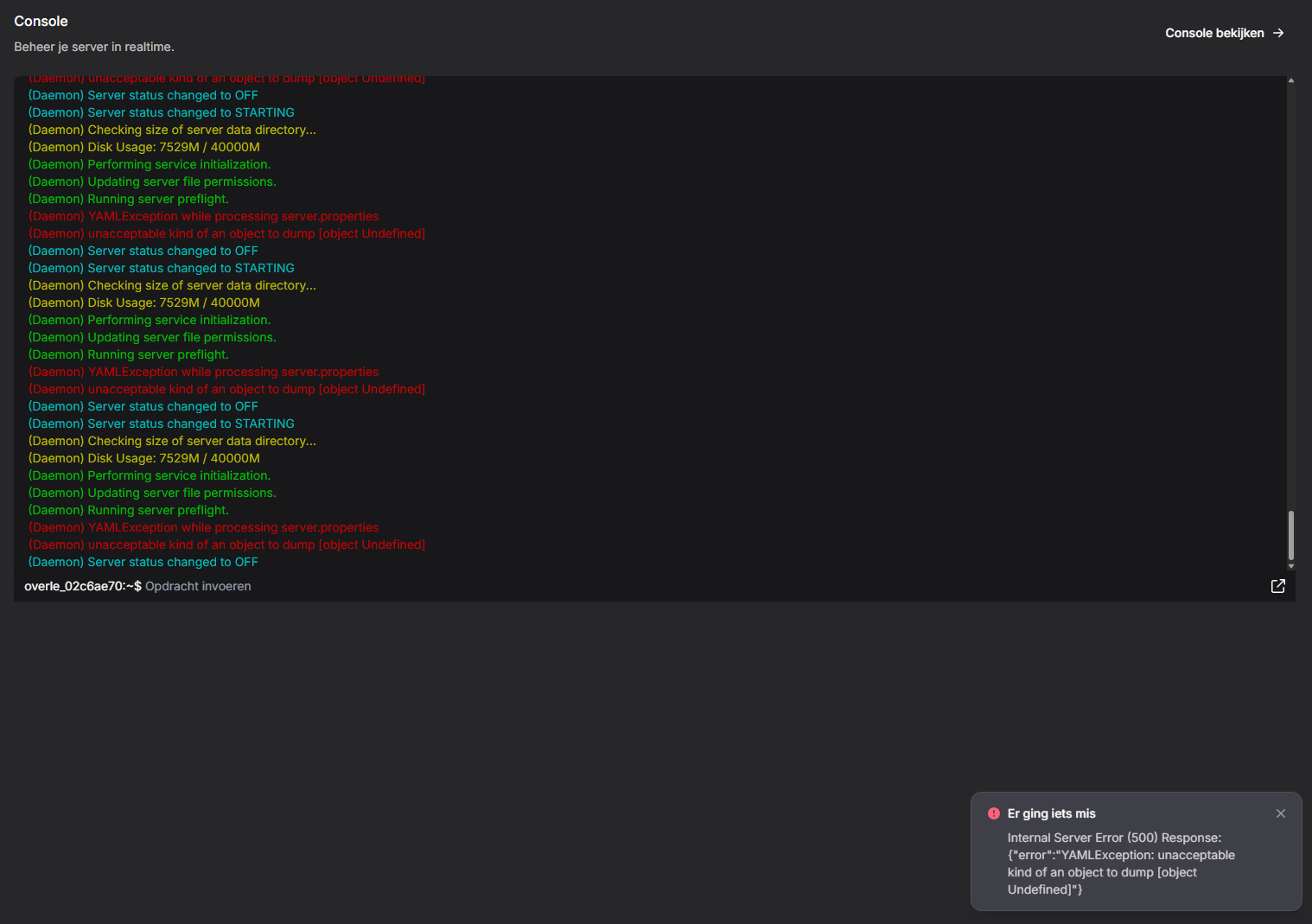Viewport: 1312px width, 924px height.
Task: Click the console scrollbar up arrow
Action: (1290, 80)
